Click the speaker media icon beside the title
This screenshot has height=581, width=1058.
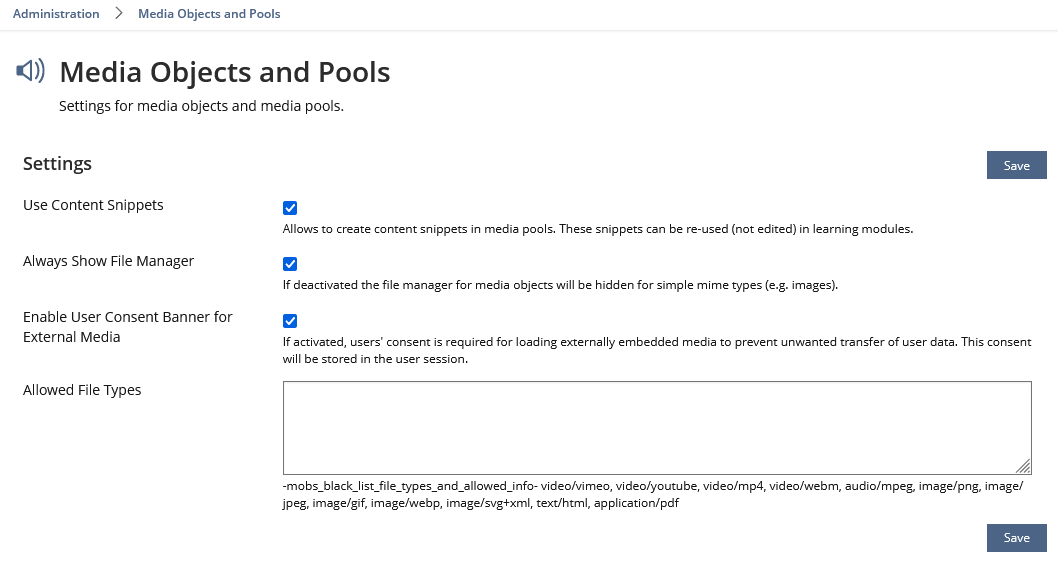pyautogui.click(x=31, y=71)
